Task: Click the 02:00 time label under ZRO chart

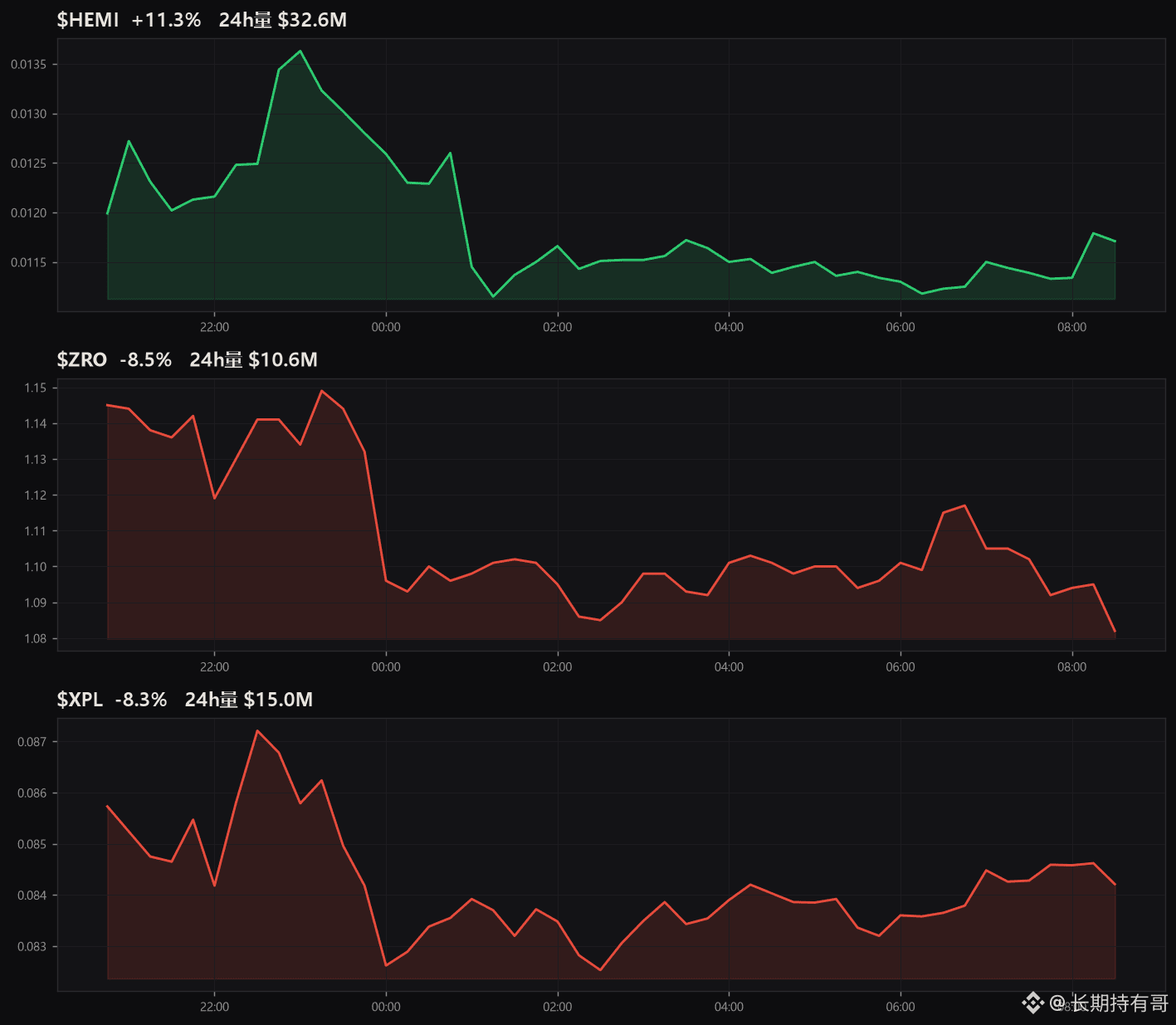Action: pos(558,667)
